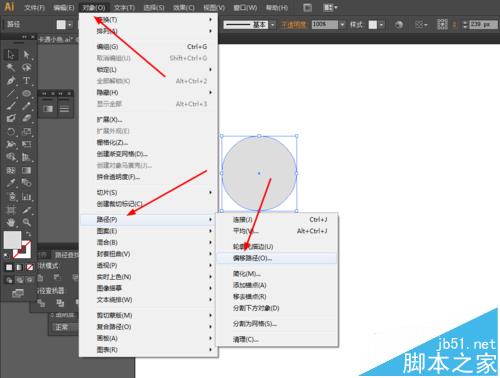
Task: Choose 扩展(X)... in the object menu
Action: click(x=148, y=119)
